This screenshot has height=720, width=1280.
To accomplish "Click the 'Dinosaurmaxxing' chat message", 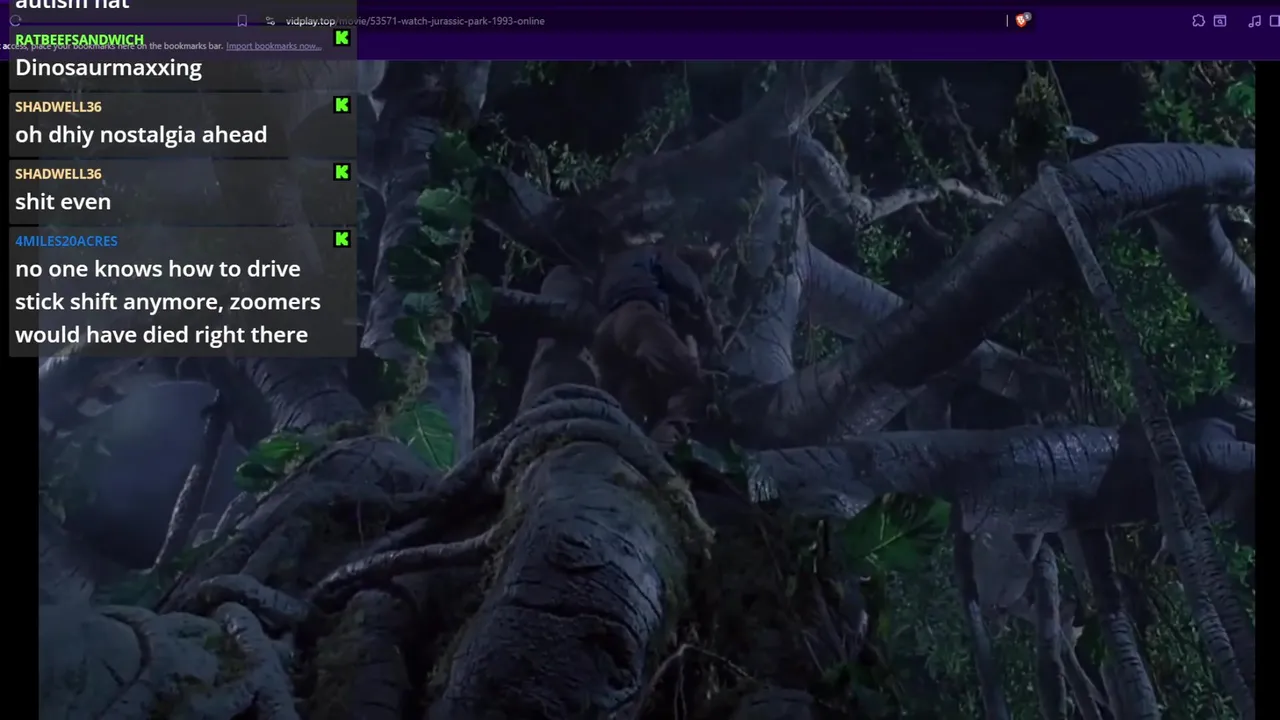I will (108, 68).
